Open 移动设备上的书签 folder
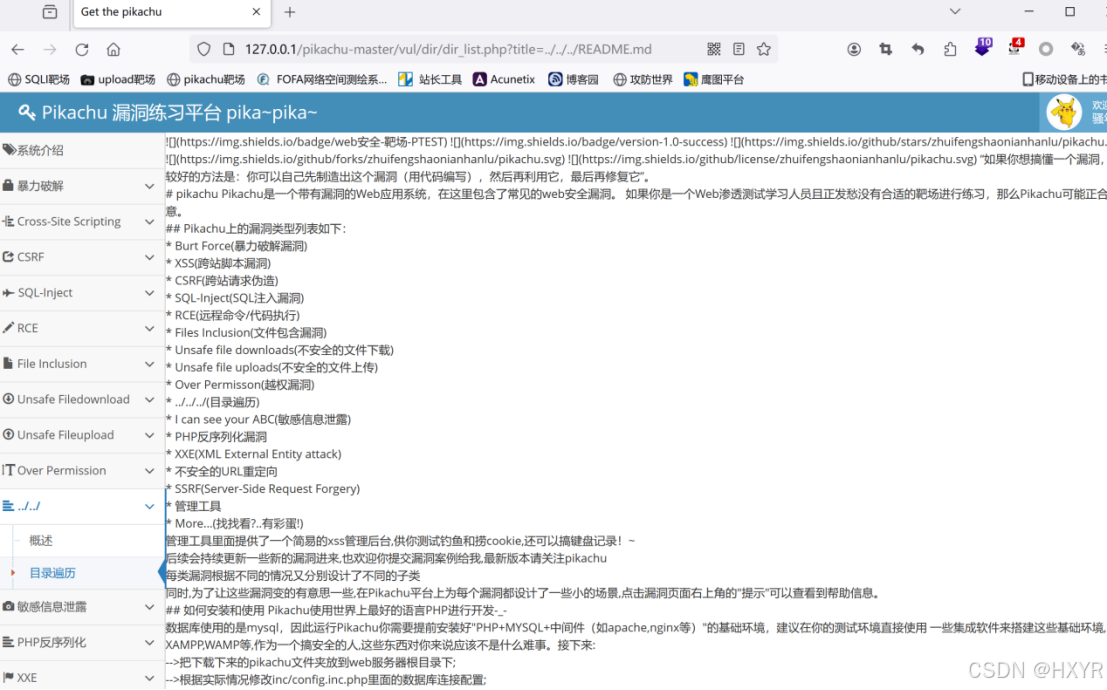Screen dimensions: 1107x690 click(1065, 79)
